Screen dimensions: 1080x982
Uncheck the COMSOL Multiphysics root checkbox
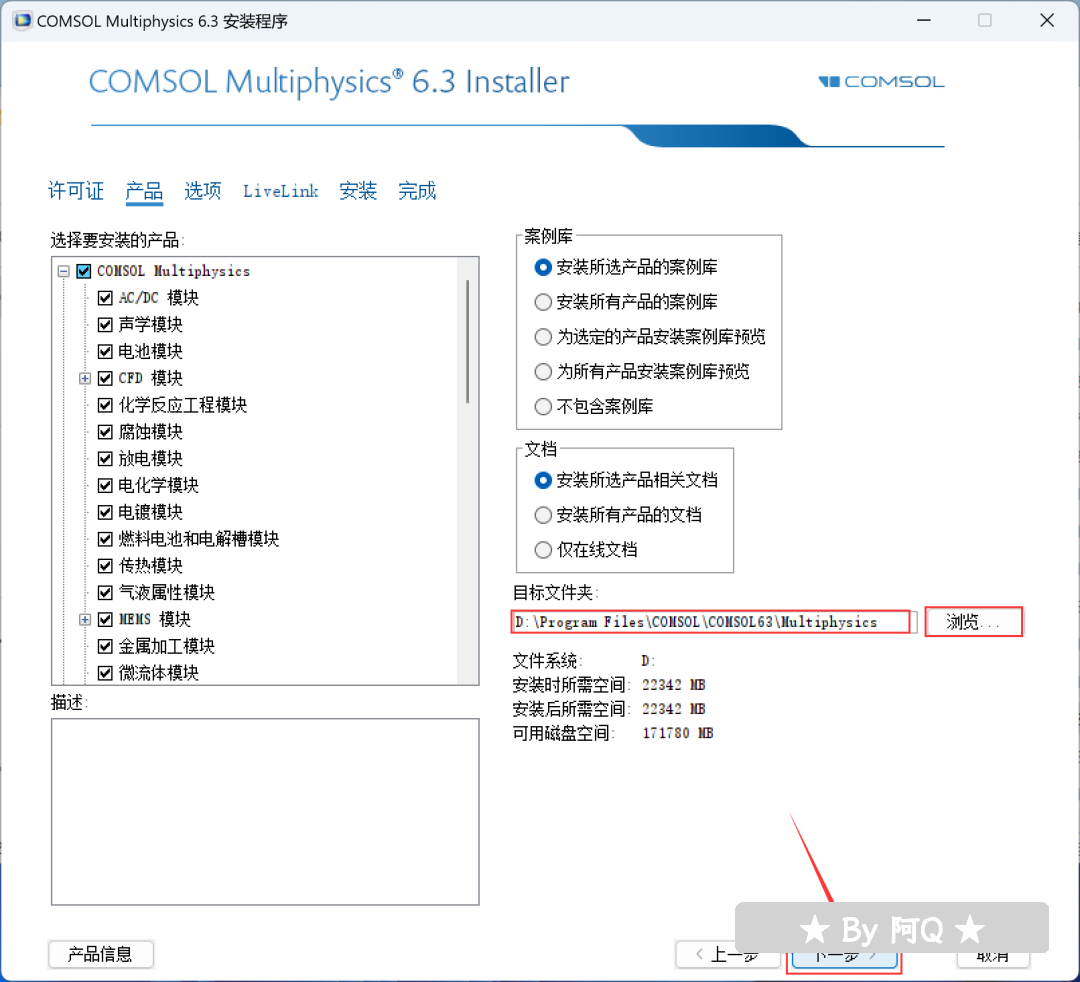pos(84,271)
